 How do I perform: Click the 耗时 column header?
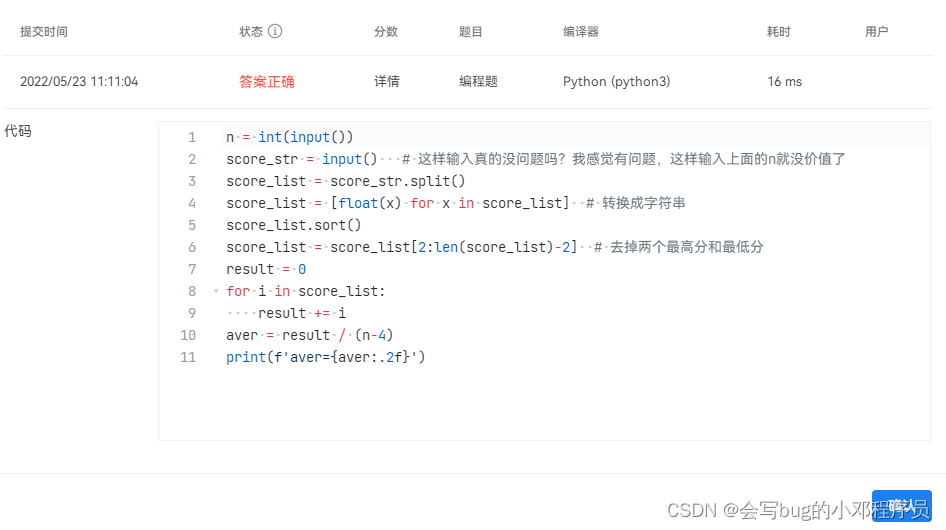coord(779,31)
